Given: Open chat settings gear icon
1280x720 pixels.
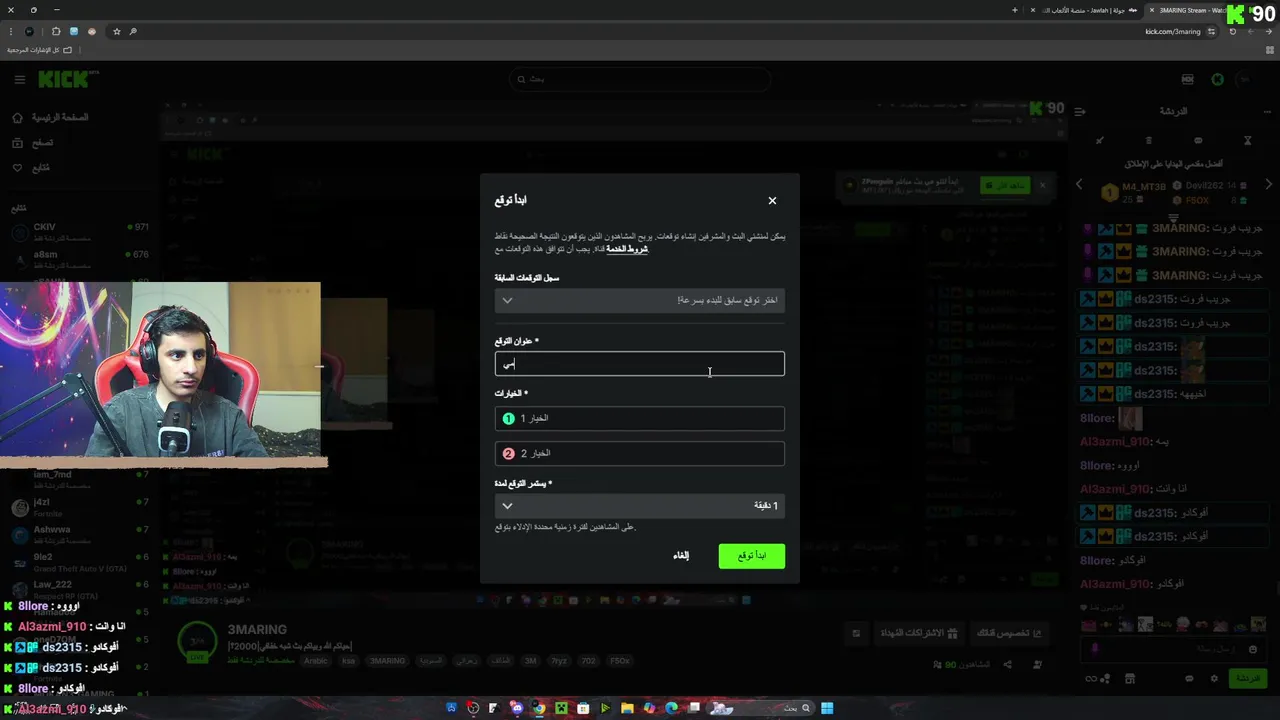Looking at the screenshot, I should [x=1214, y=678].
